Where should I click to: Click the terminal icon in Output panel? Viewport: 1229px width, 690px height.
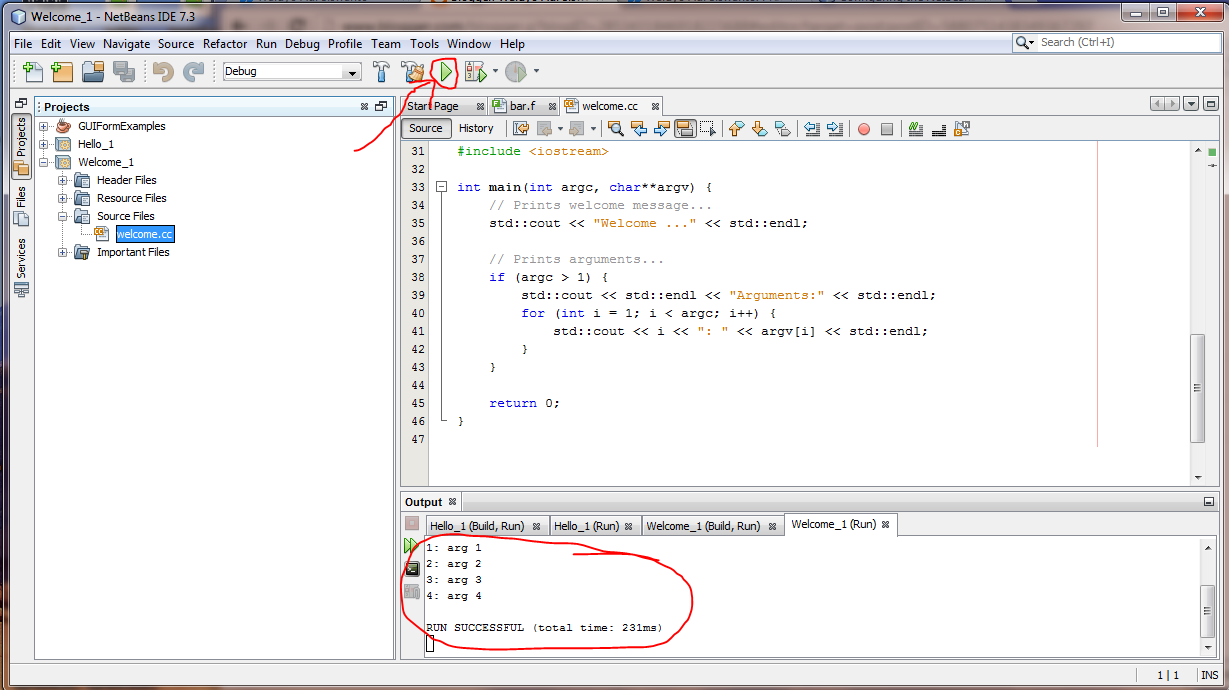click(x=412, y=568)
